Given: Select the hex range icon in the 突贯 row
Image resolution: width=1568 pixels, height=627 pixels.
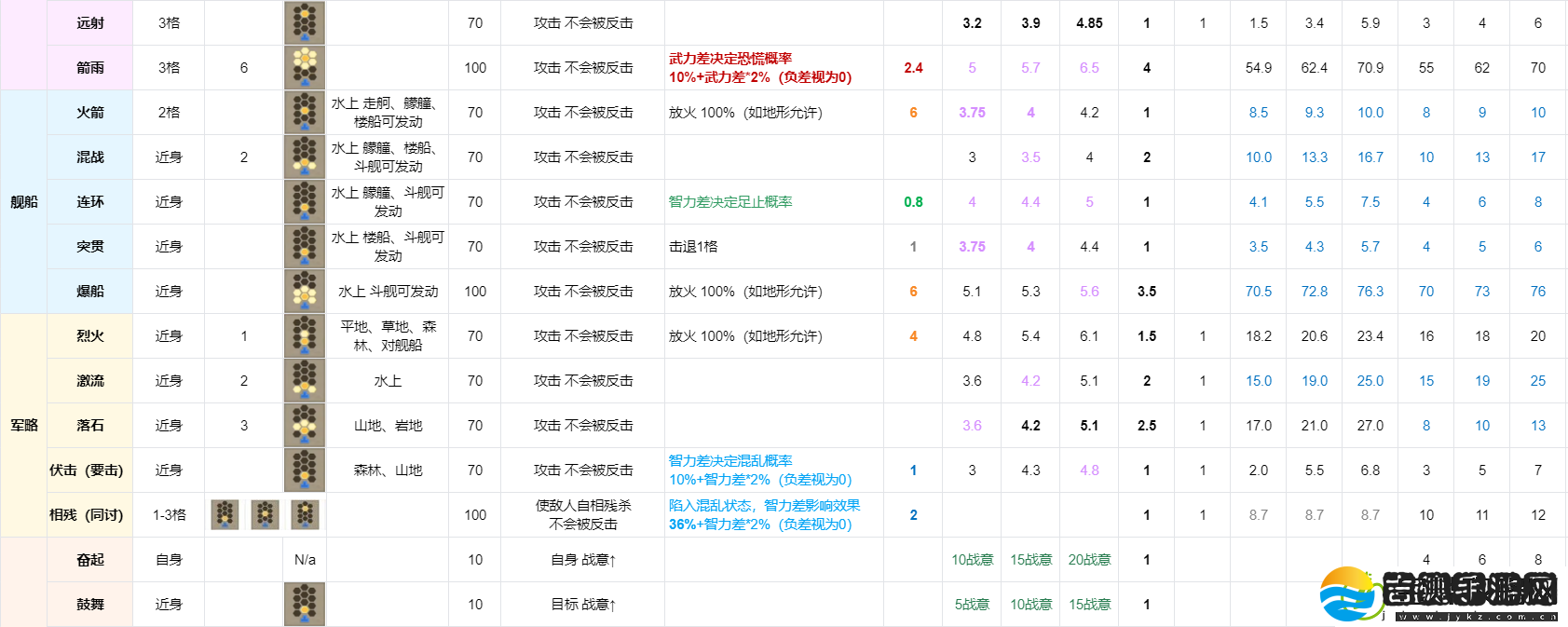Looking at the screenshot, I should pos(305,247).
